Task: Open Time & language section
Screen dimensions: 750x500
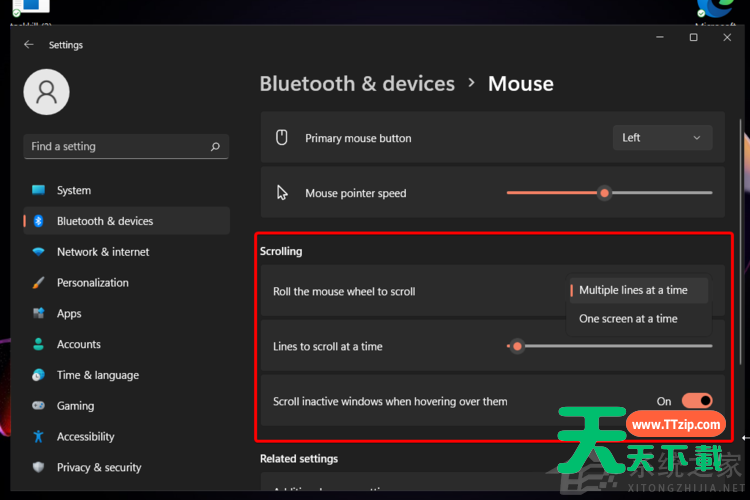Action: click(x=97, y=375)
